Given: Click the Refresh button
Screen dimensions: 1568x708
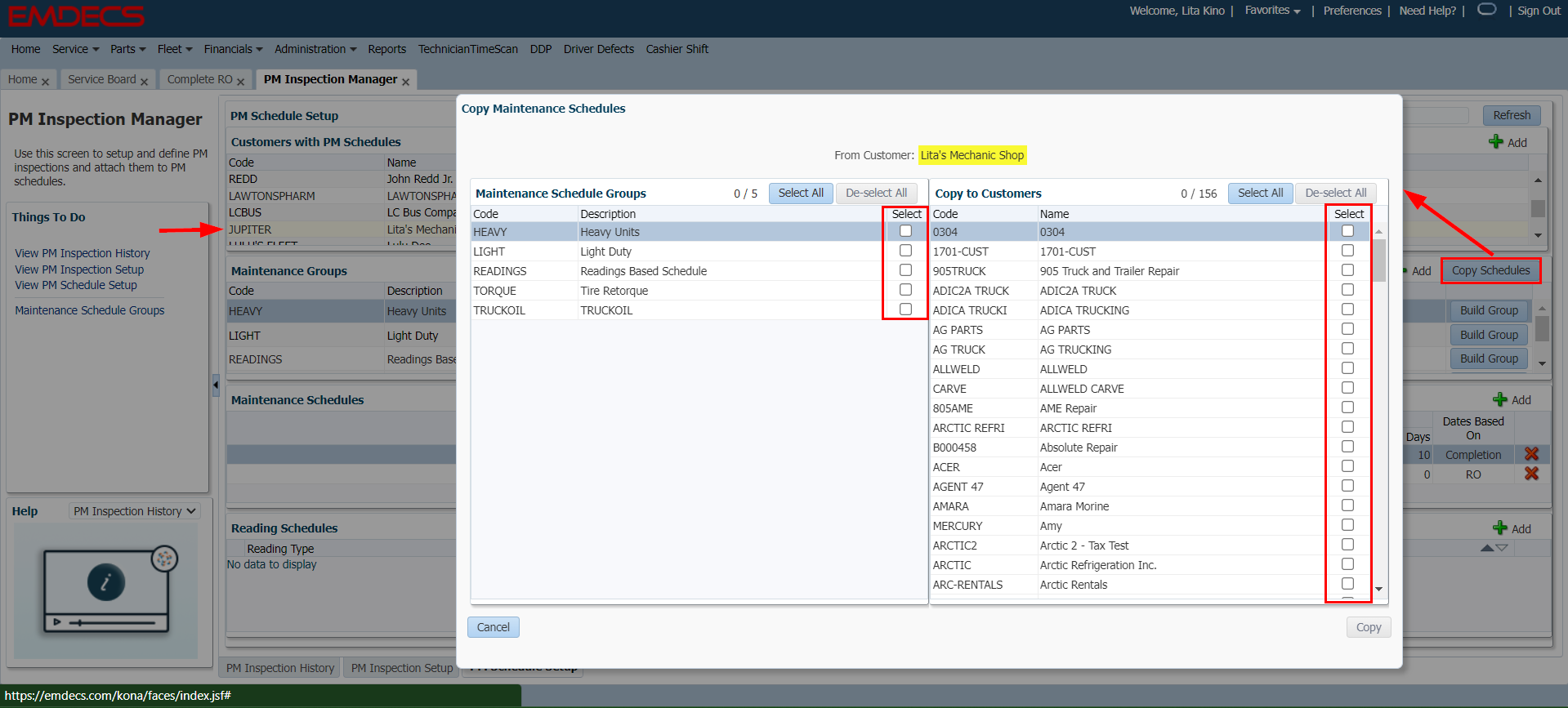Looking at the screenshot, I should pyautogui.click(x=1512, y=115).
